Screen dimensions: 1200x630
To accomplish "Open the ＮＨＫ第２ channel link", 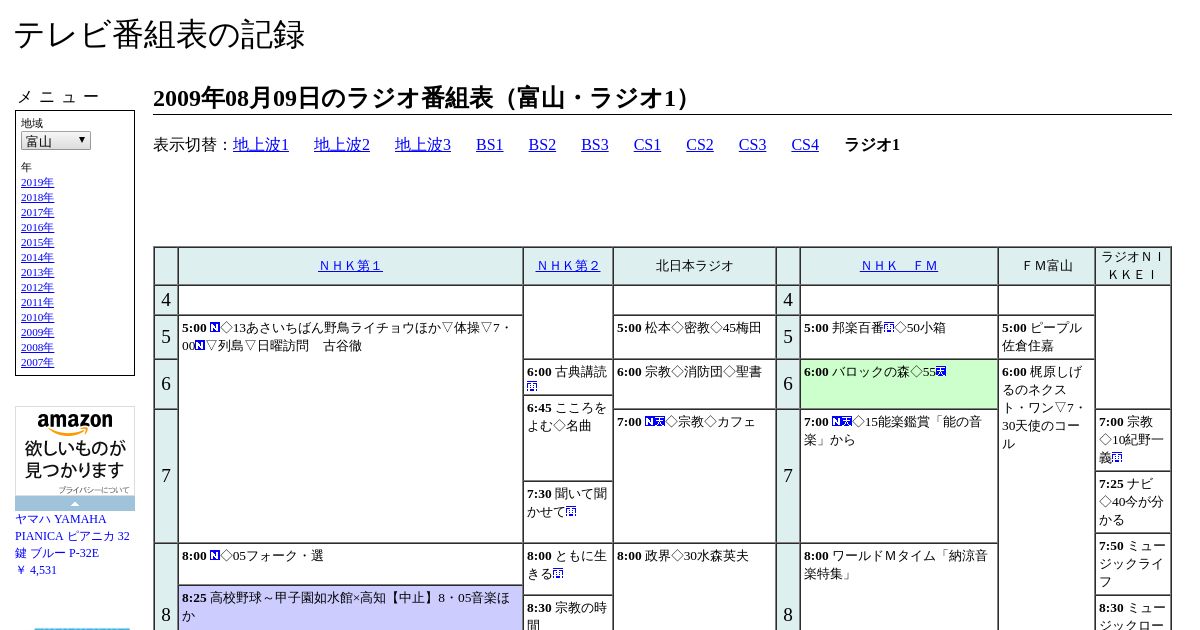I will pos(568,266).
